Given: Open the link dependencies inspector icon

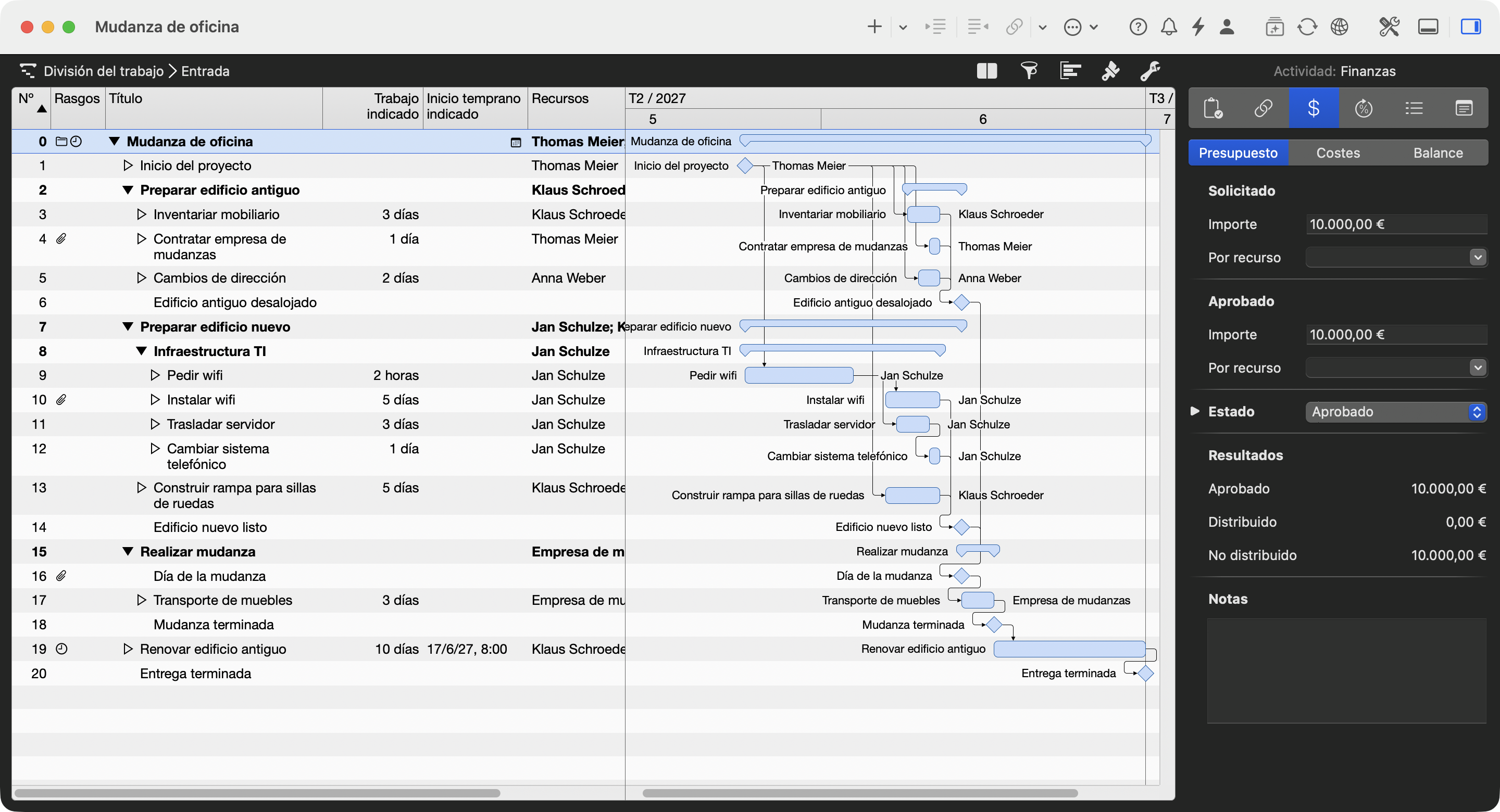Looking at the screenshot, I should click(x=1263, y=108).
